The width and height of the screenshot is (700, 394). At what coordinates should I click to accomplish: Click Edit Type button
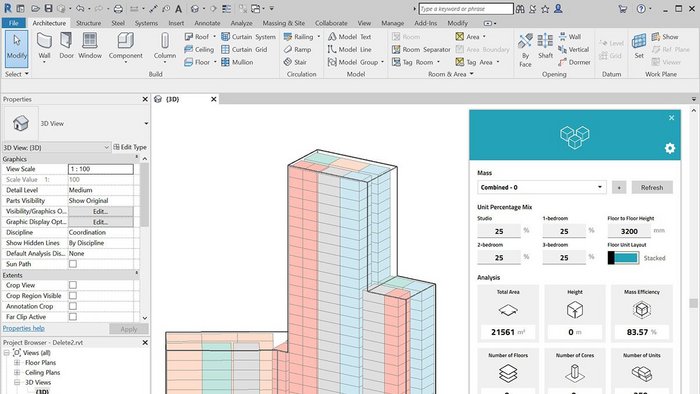click(130, 147)
